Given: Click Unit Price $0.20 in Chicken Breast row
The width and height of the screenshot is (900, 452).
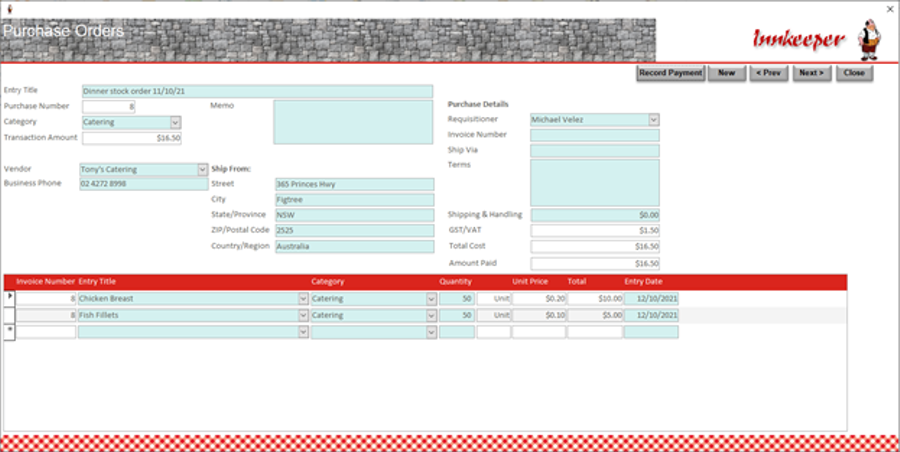Looking at the screenshot, I should (538, 299).
